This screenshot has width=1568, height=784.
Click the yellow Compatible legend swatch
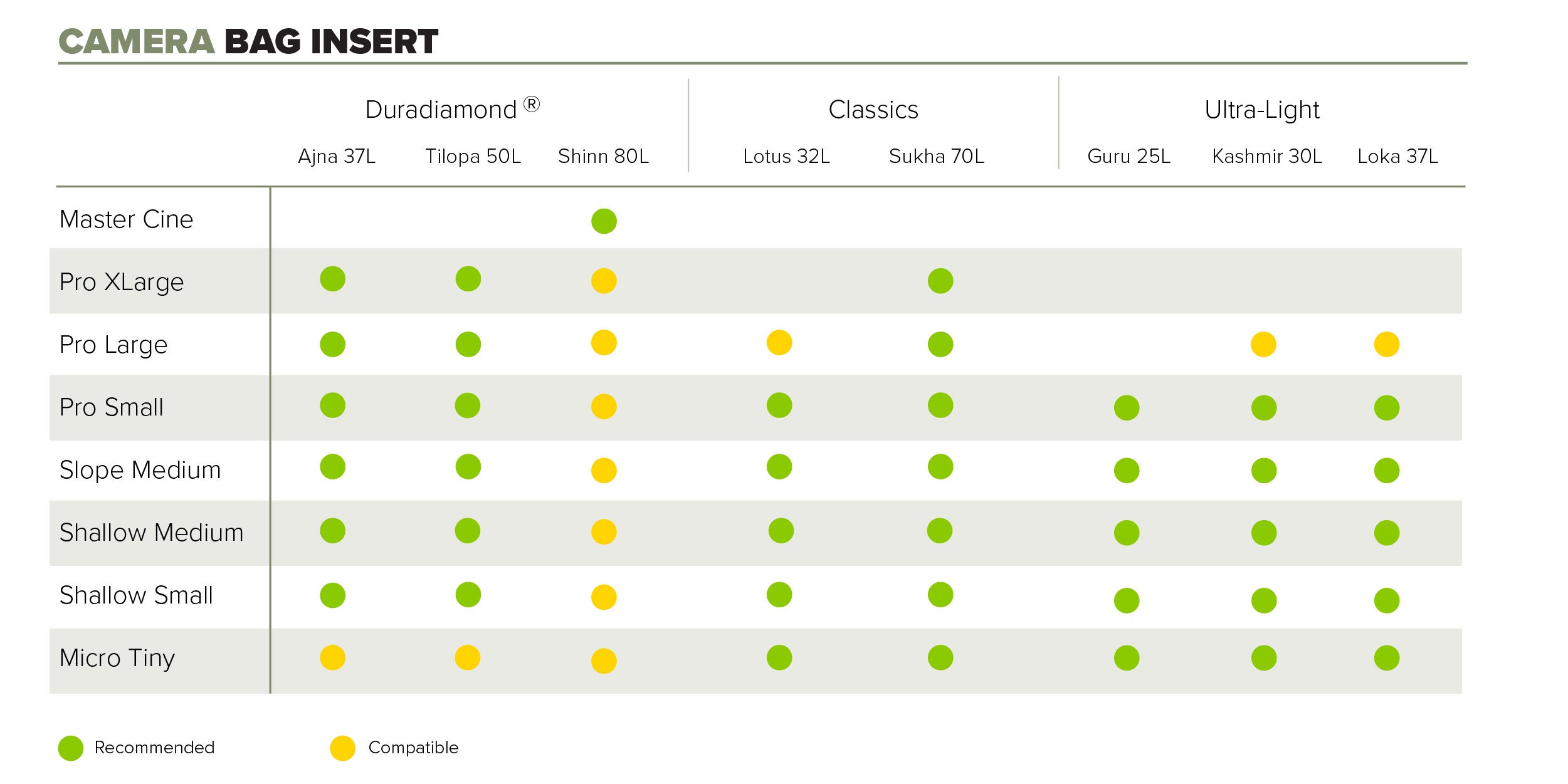[343, 748]
